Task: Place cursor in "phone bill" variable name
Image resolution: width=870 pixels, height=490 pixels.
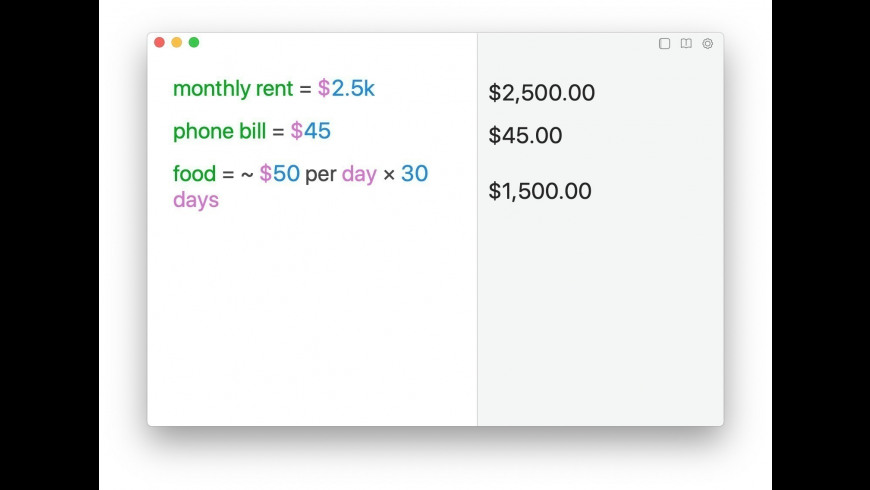Action: 219,132
